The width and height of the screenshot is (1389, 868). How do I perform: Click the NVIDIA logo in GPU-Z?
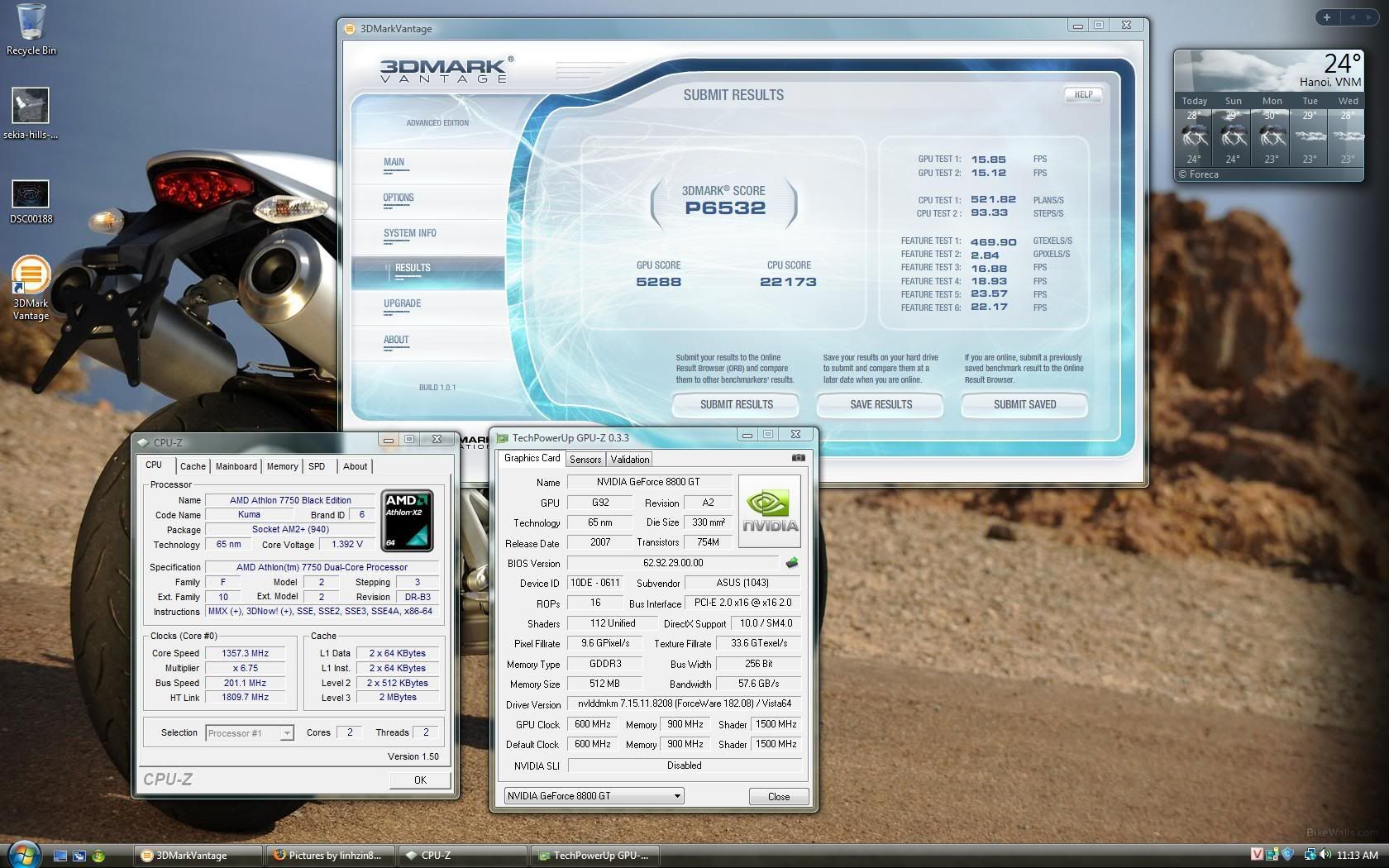pyautogui.click(x=770, y=512)
